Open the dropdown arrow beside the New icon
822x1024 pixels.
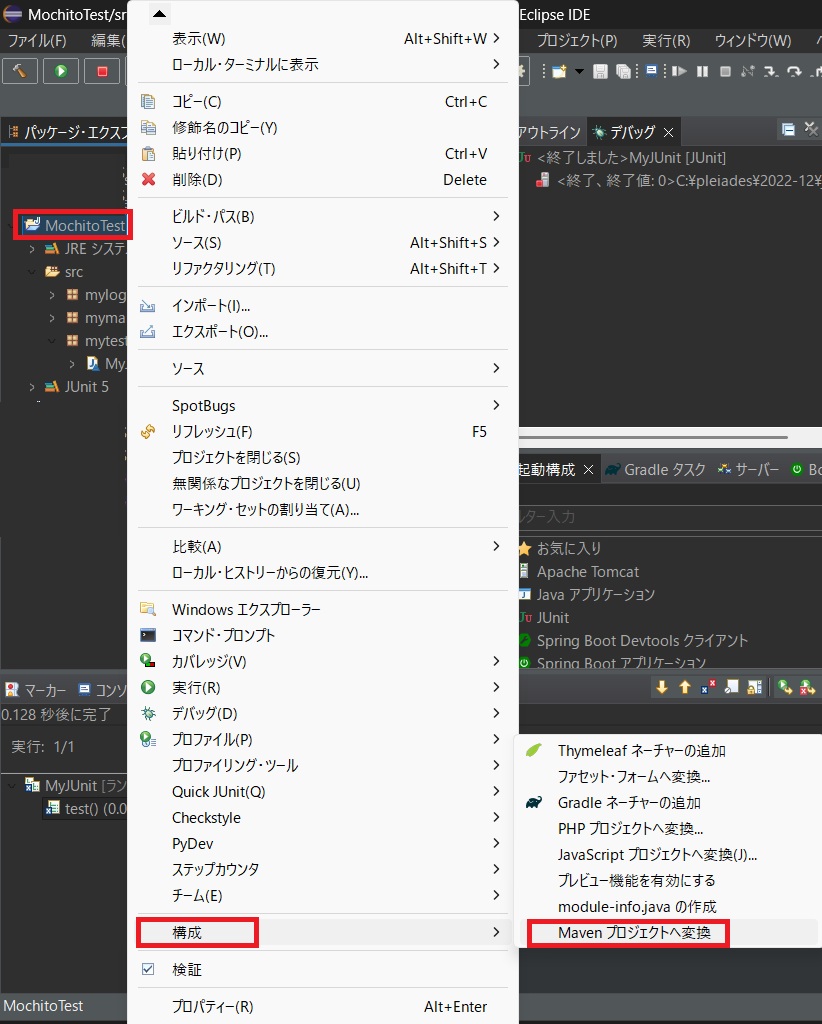click(x=579, y=71)
